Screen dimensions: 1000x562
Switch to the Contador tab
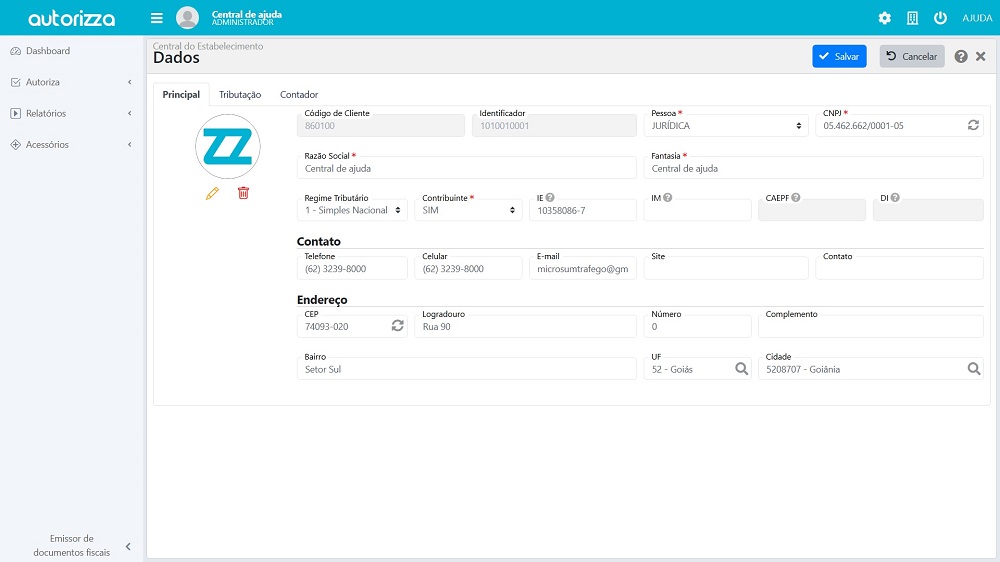pyautogui.click(x=299, y=95)
